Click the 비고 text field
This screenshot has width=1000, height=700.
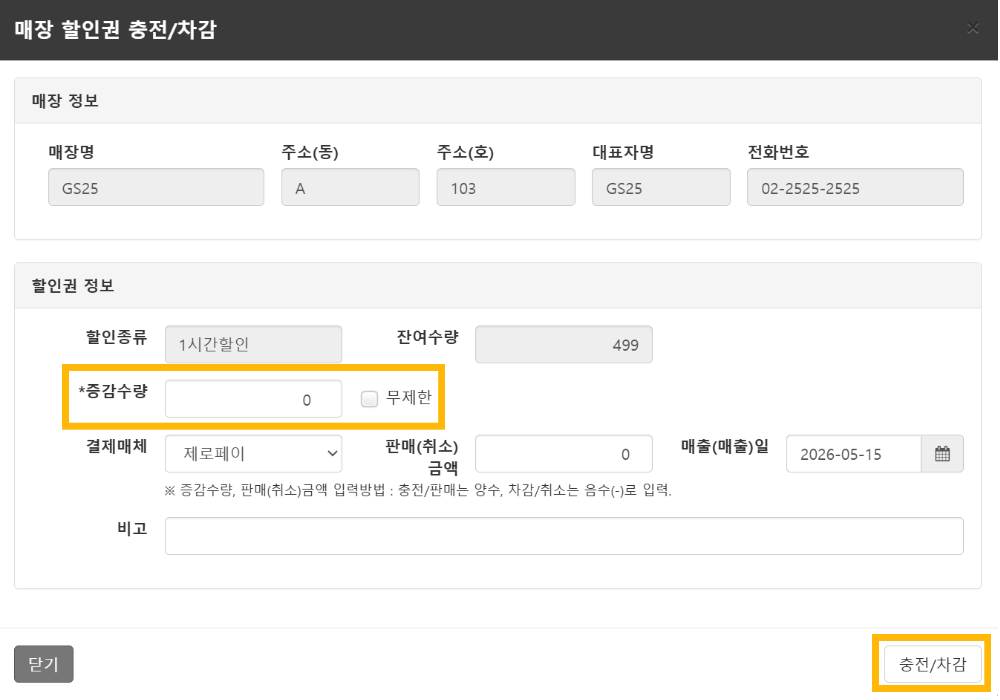click(564, 536)
